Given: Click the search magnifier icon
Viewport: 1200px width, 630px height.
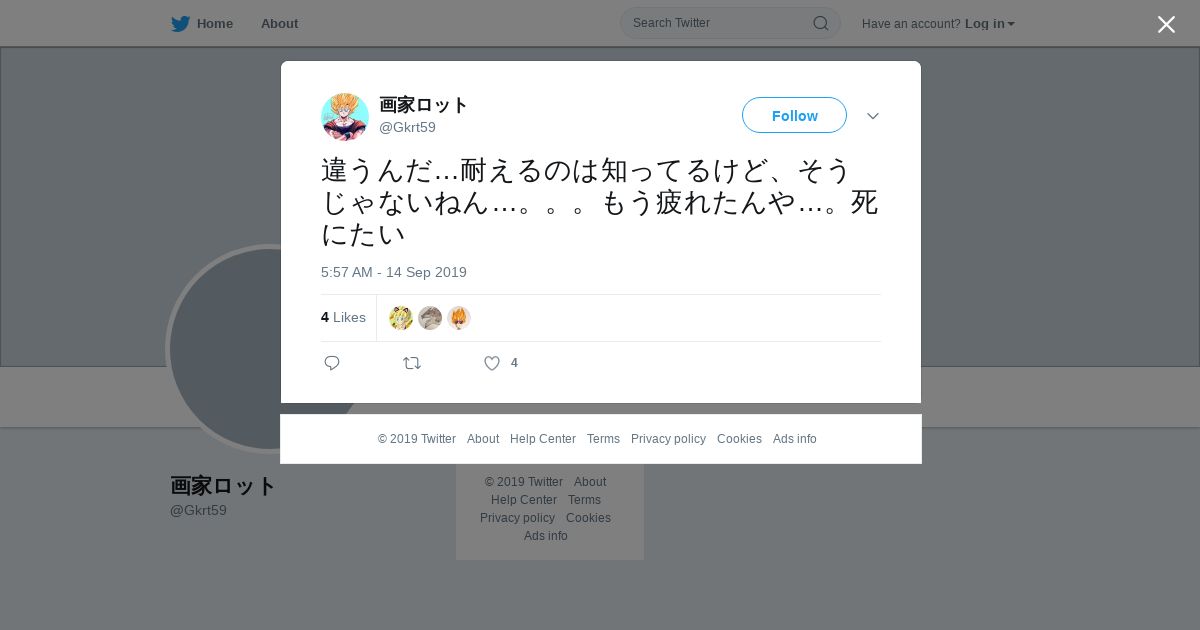Looking at the screenshot, I should coord(820,23).
